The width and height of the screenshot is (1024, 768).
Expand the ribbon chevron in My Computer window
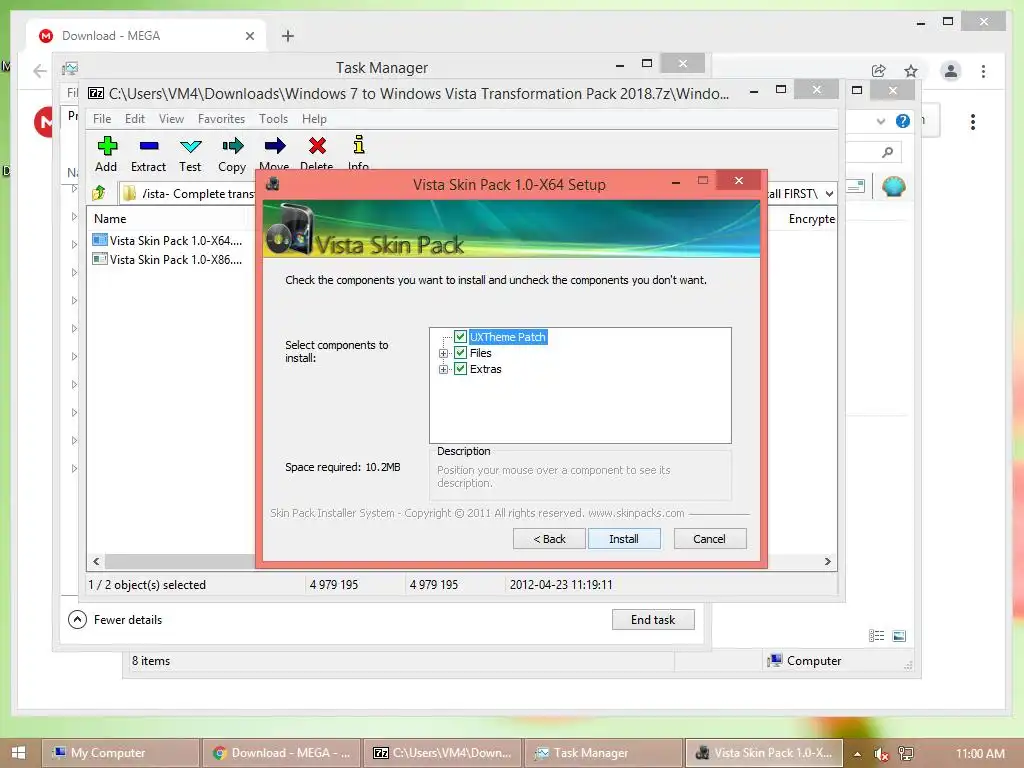881,121
